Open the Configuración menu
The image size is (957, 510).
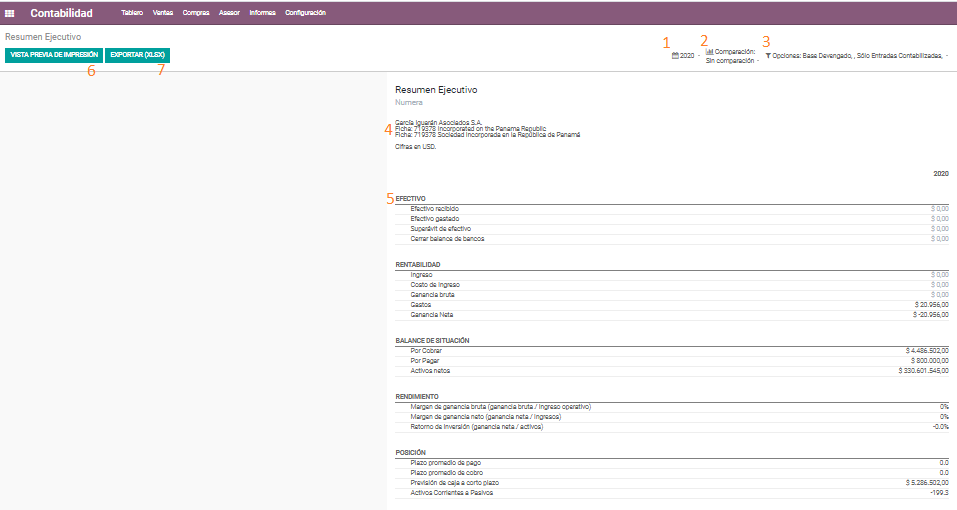pos(305,13)
